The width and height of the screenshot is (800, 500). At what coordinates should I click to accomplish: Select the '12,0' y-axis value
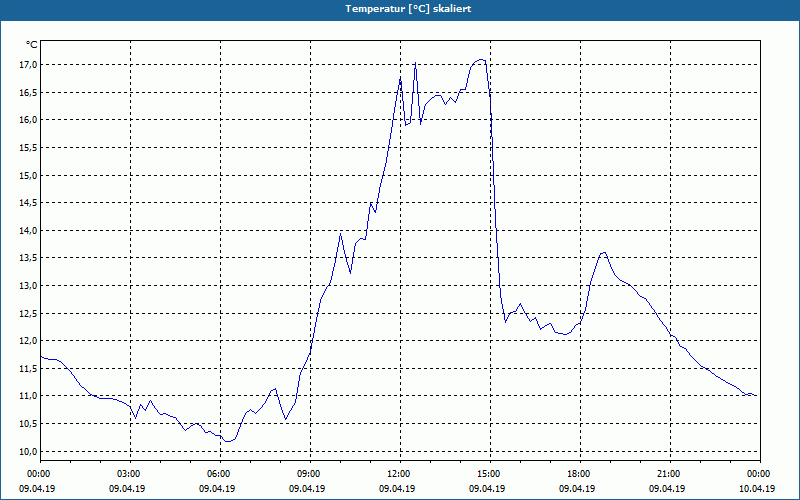pyautogui.click(x=29, y=341)
